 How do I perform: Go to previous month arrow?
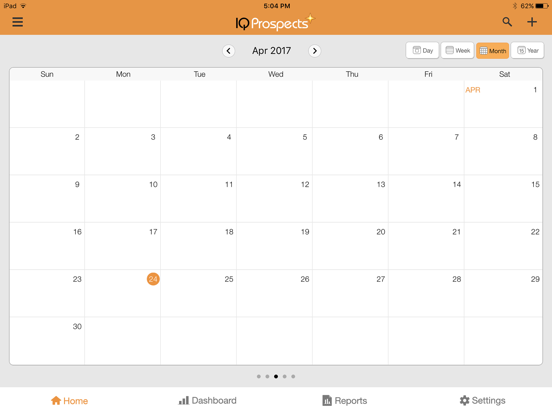(228, 51)
